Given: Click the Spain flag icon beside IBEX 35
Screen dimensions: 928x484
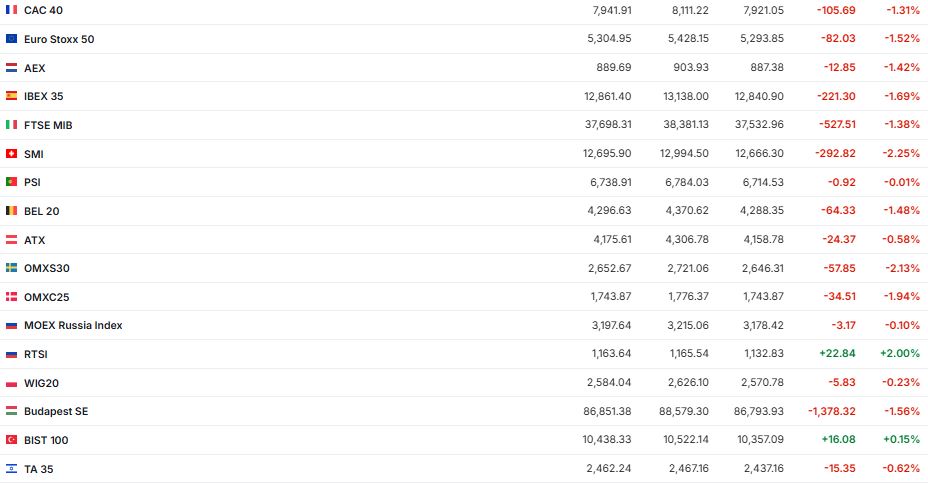Looking at the screenshot, I should click(x=12, y=96).
